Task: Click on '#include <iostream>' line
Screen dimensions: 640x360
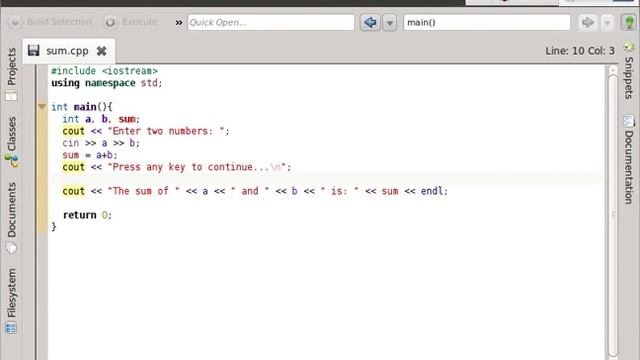Action: point(104,71)
